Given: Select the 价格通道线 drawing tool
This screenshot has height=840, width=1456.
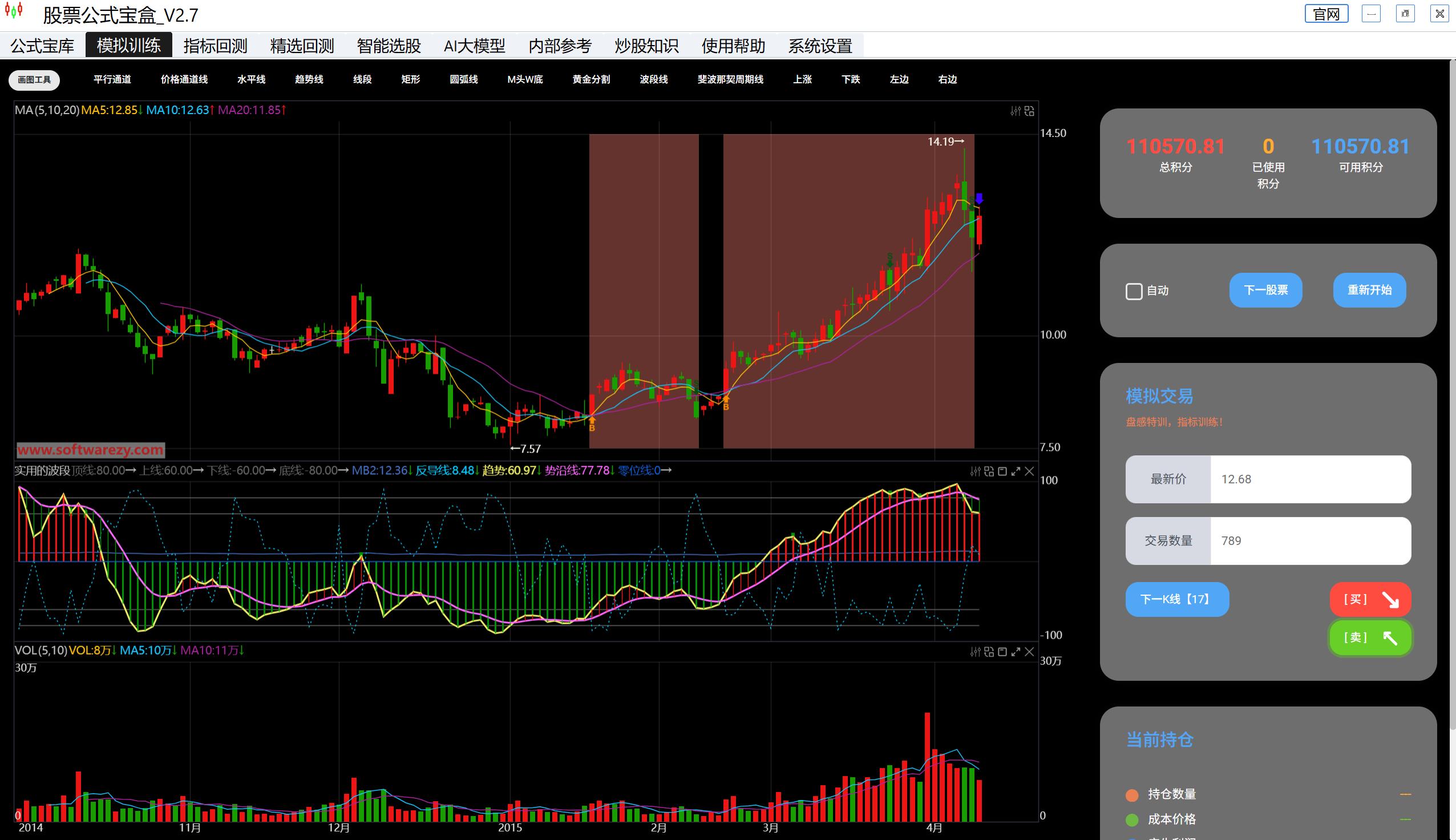Looking at the screenshot, I should [x=184, y=80].
